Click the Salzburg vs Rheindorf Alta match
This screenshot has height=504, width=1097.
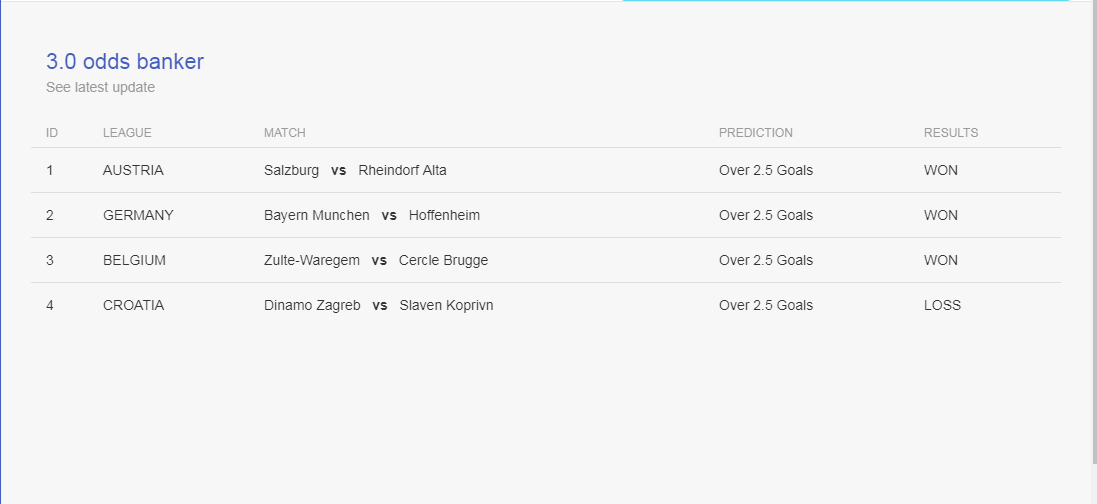coord(355,170)
